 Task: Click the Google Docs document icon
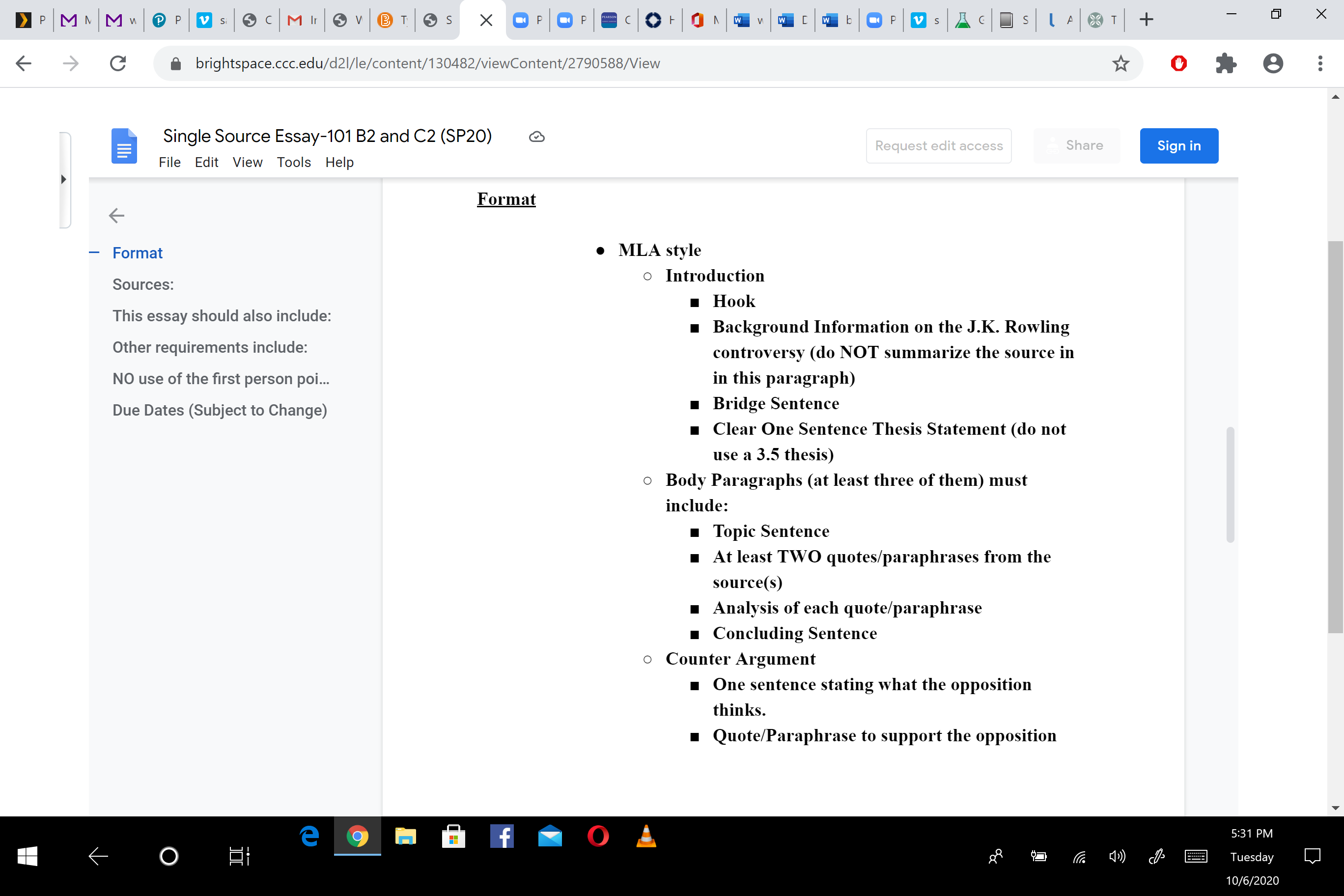tap(124, 146)
